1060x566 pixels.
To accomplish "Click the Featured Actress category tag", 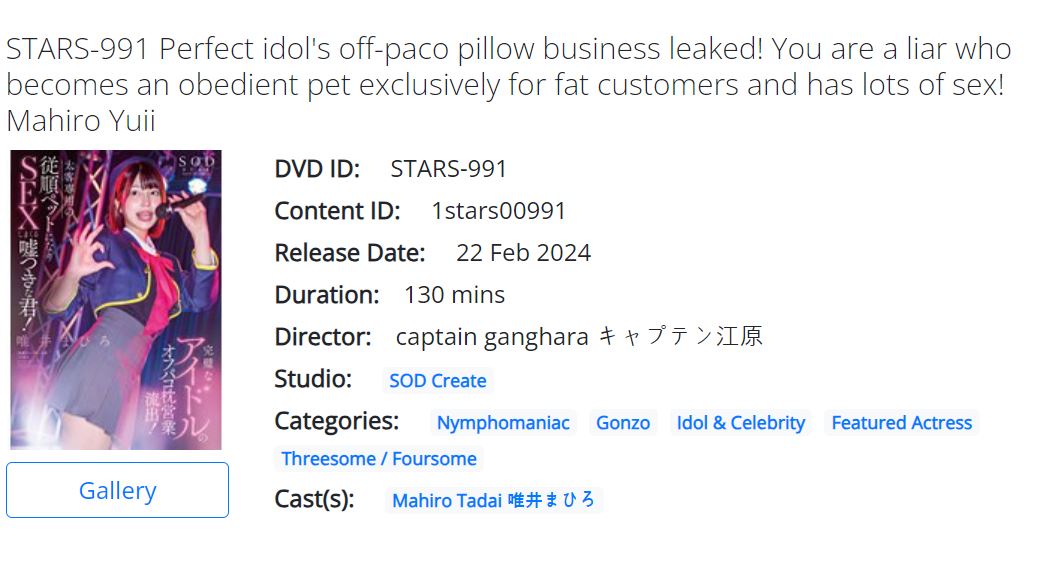I will 901,423.
